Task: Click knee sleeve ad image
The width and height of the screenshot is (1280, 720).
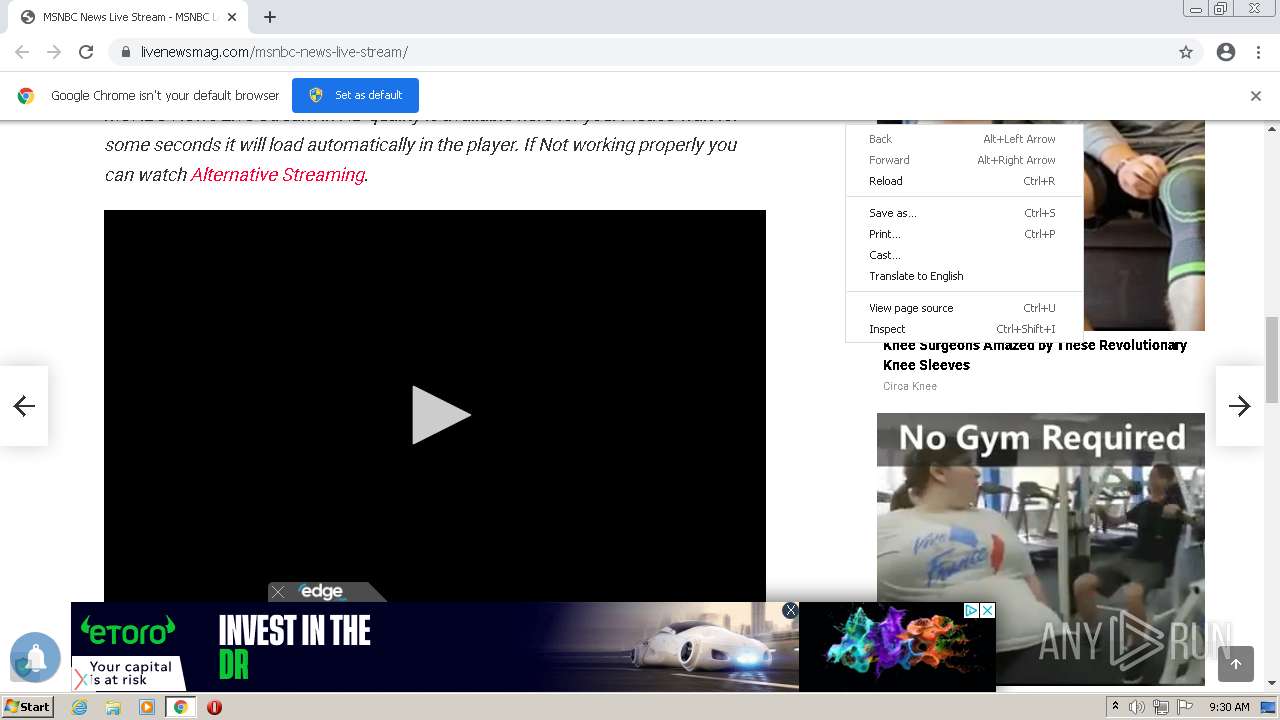Action: pyautogui.click(x=1144, y=225)
